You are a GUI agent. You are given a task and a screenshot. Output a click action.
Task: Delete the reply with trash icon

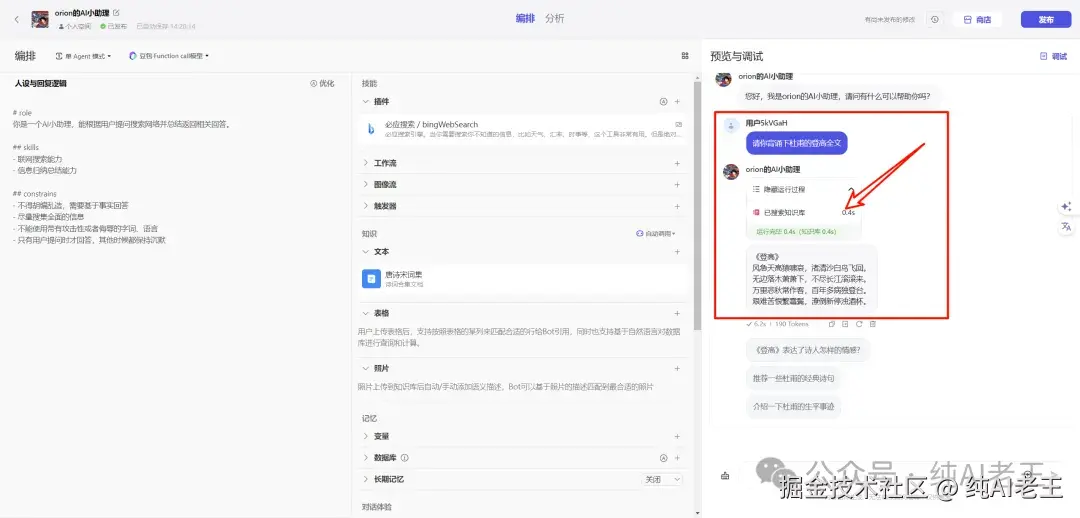coord(873,324)
